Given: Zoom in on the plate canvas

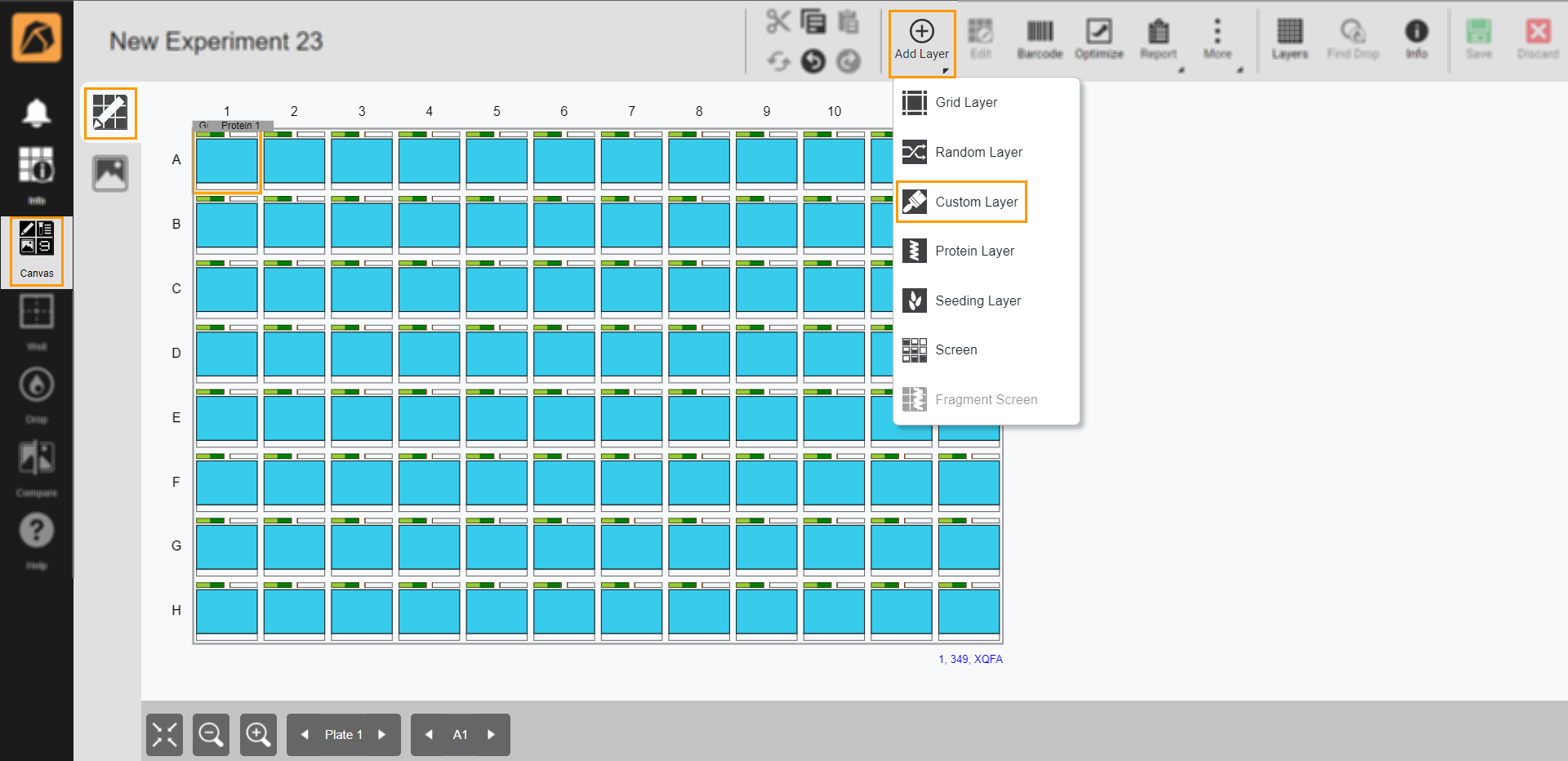Looking at the screenshot, I should 258,735.
